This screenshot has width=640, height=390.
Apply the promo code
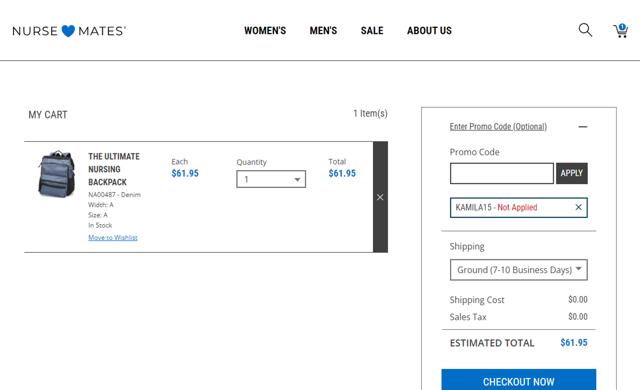point(571,173)
